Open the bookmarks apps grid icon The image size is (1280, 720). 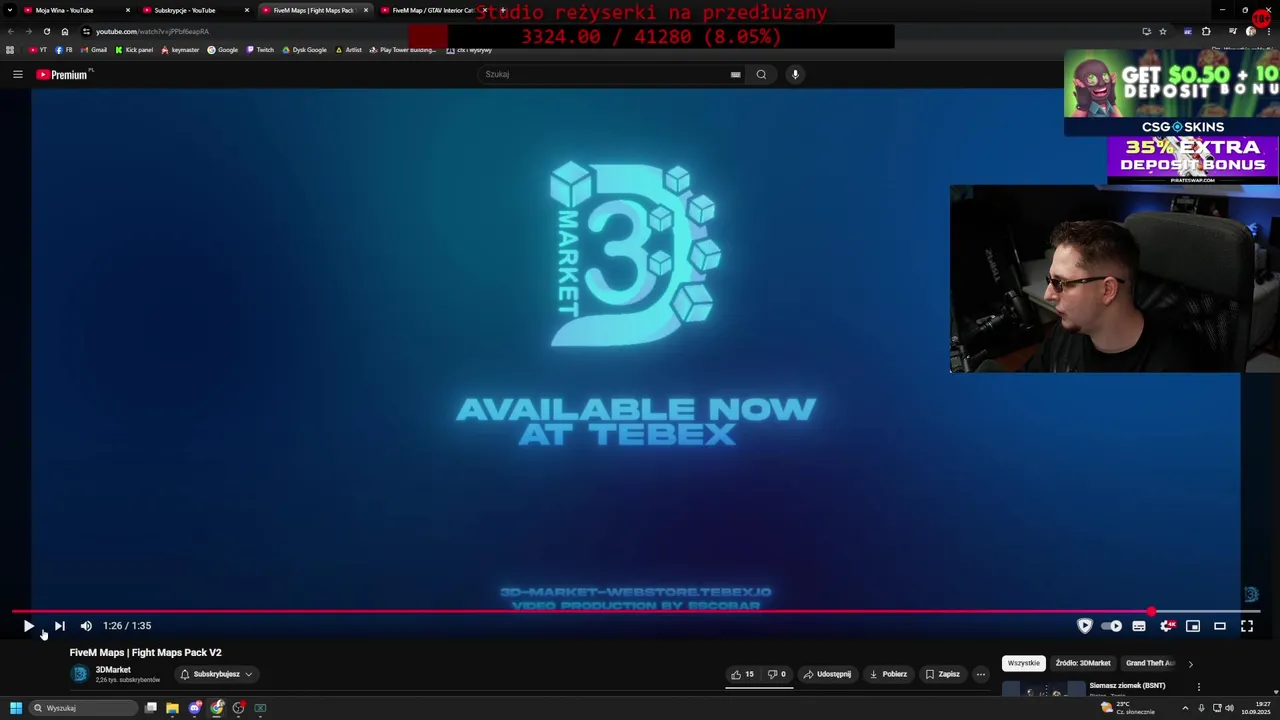tap(10, 50)
